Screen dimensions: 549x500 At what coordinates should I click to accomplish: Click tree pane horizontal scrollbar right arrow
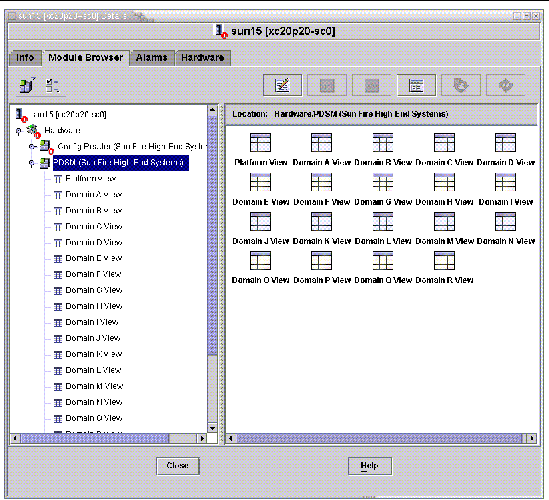point(202,438)
